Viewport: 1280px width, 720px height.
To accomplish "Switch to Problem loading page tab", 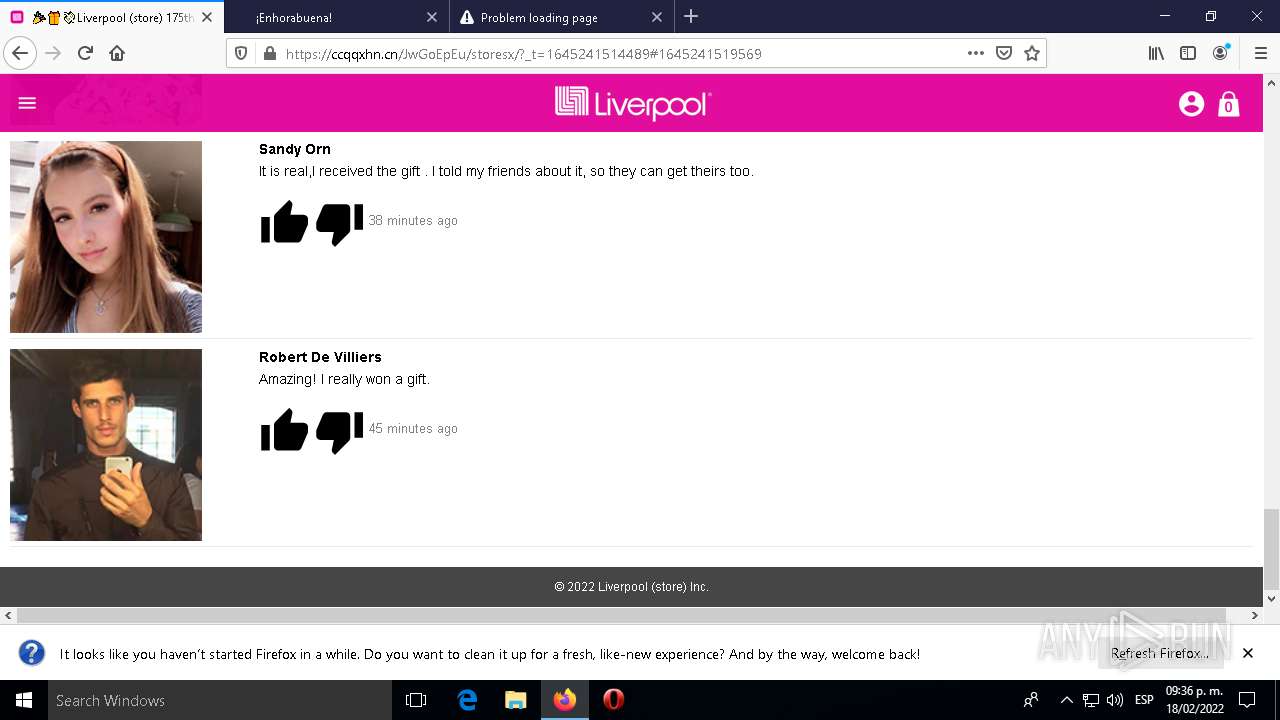I will pyautogui.click(x=562, y=17).
